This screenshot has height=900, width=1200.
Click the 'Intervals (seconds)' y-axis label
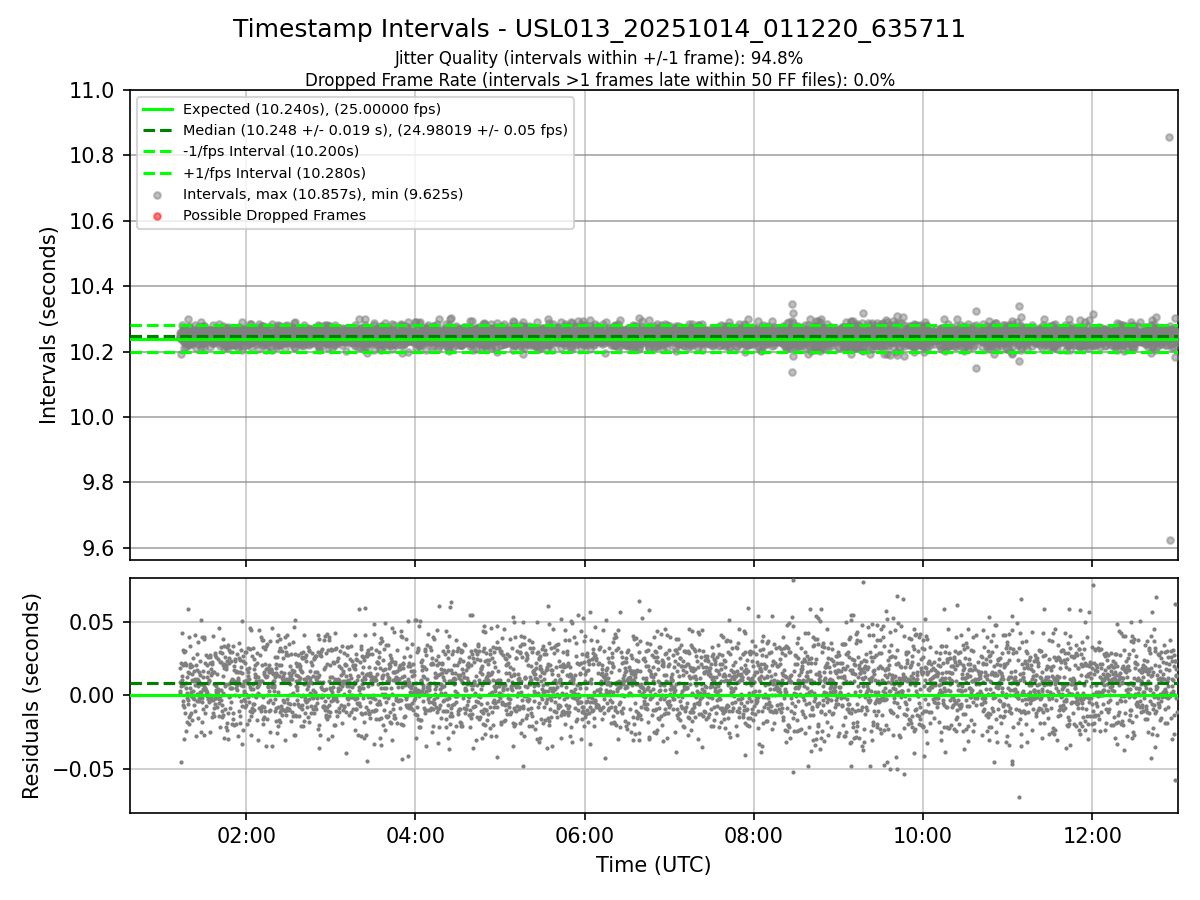tap(49, 325)
